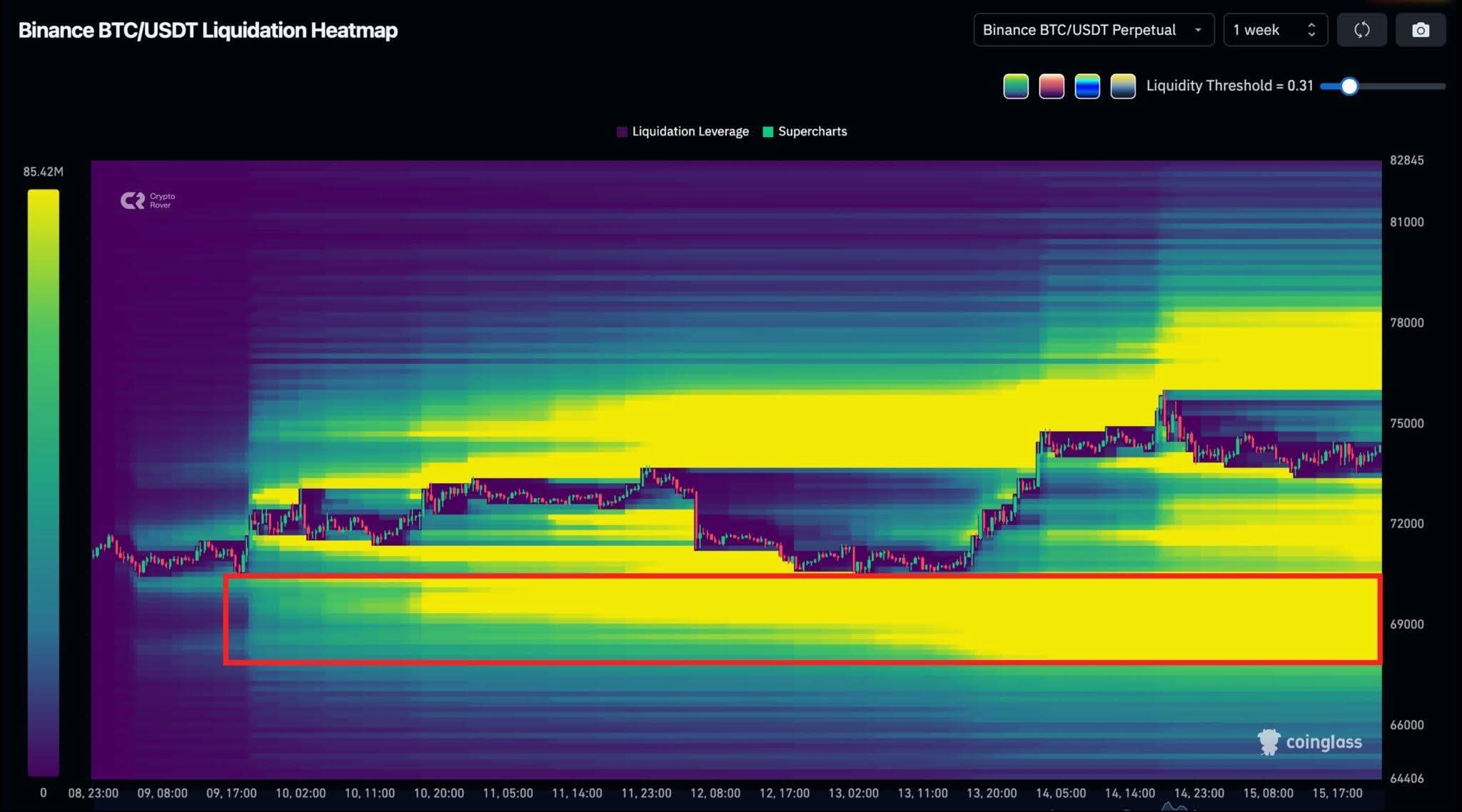Select the pink-purple color scheme swatch
This screenshot has height=812, width=1462.
(1052, 86)
